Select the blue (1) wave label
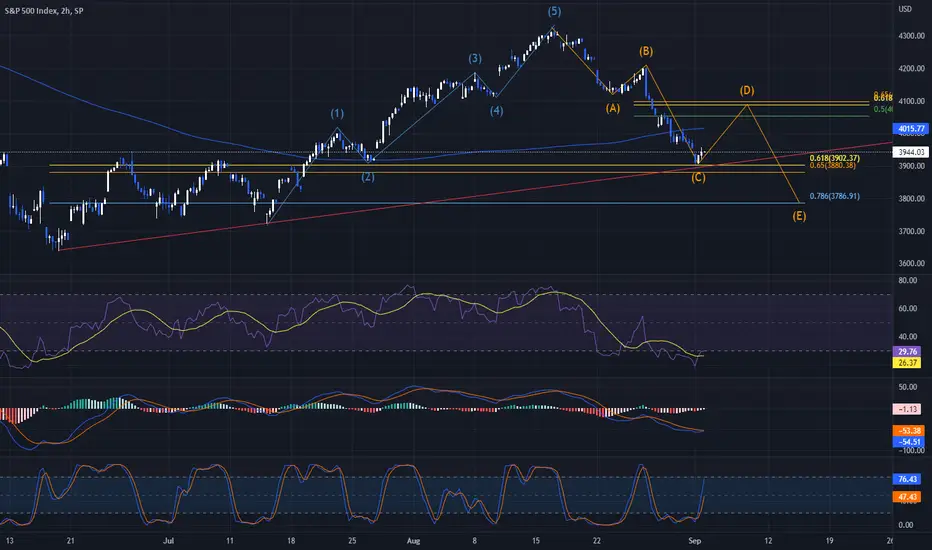 tap(337, 113)
